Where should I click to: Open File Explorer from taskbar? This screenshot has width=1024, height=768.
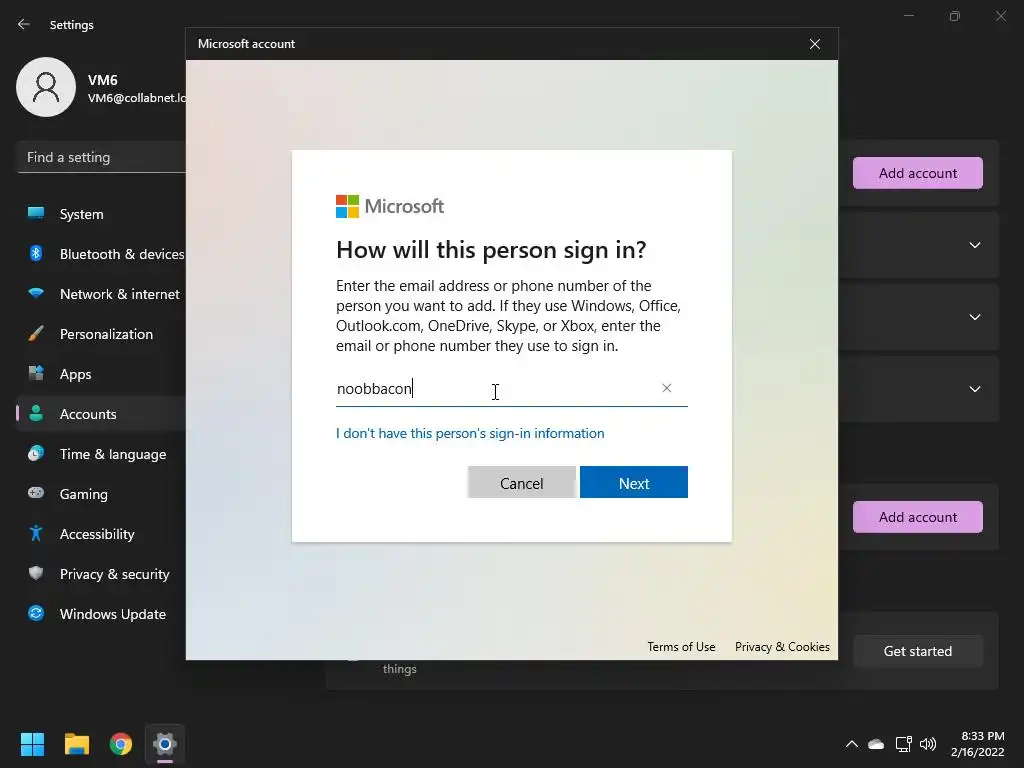click(76, 744)
